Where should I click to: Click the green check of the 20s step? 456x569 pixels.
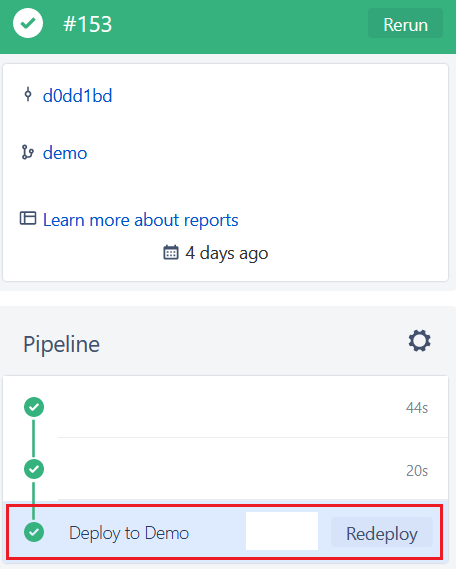(34, 469)
